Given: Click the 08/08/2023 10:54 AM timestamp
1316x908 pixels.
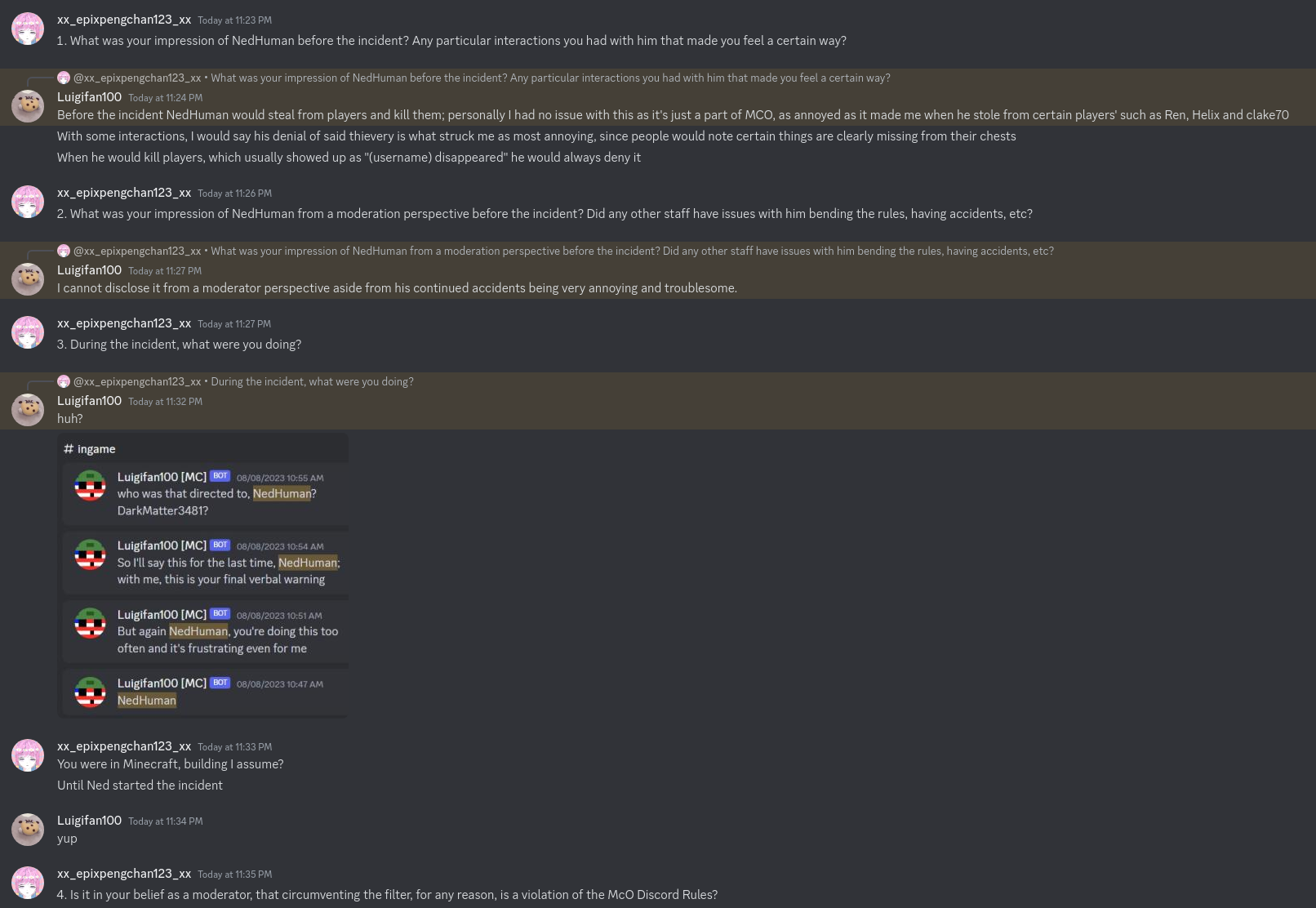Looking at the screenshot, I should click(x=280, y=546).
